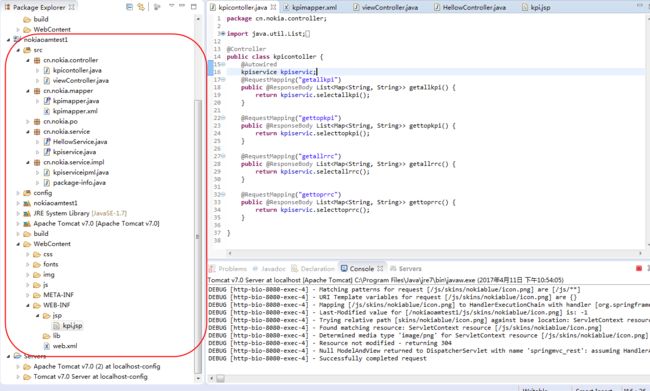Screen dimensions: 650x391
Task: Switch to the viewController.java editor tab
Action: [x=386, y=7]
